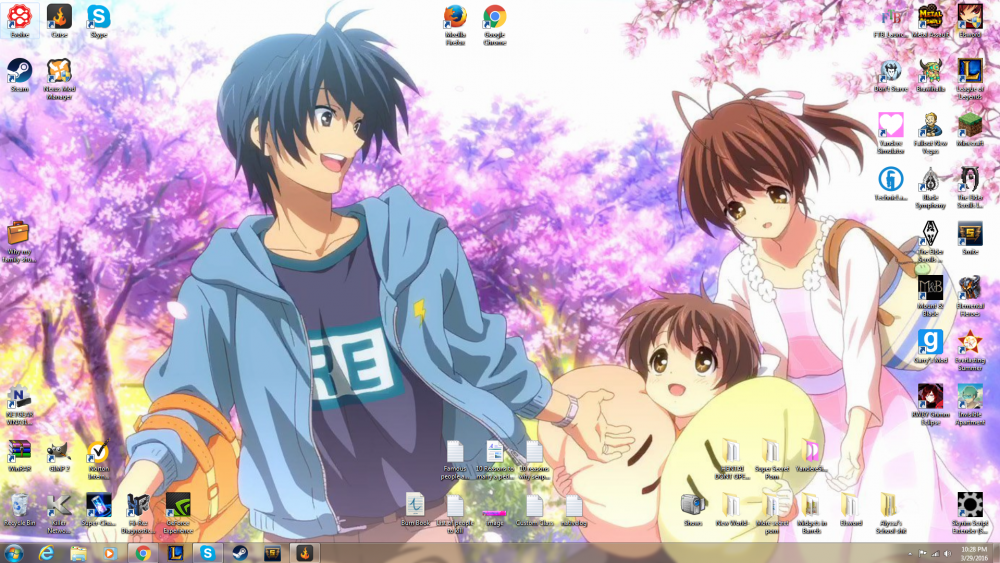Show hidden system tray icons
The width and height of the screenshot is (1000, 563).
pyautogui.click(x=910, y=553)
